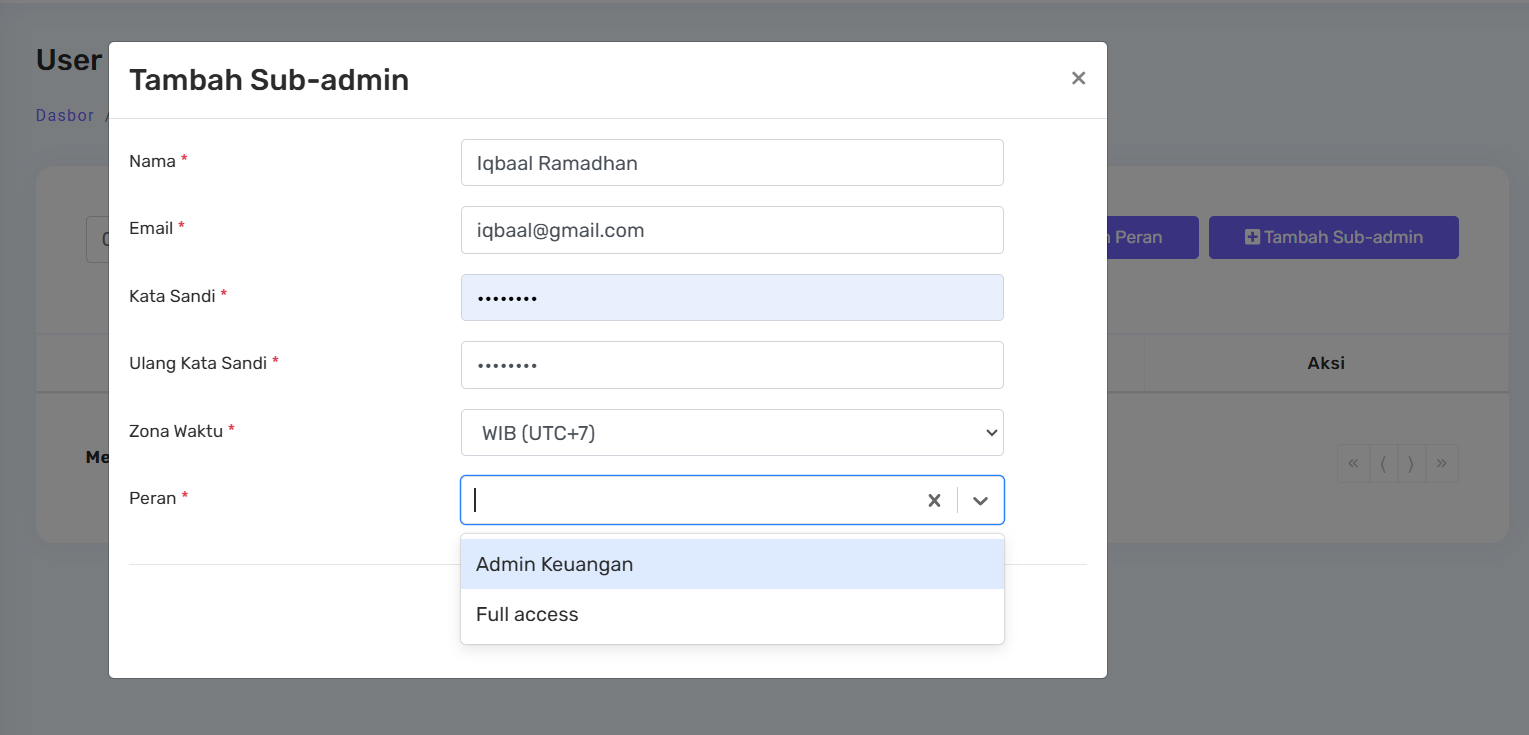Click the plus icon on Tambah Sub-admin button
This screenshot has width=1529, height=735.
point(1252,237)
